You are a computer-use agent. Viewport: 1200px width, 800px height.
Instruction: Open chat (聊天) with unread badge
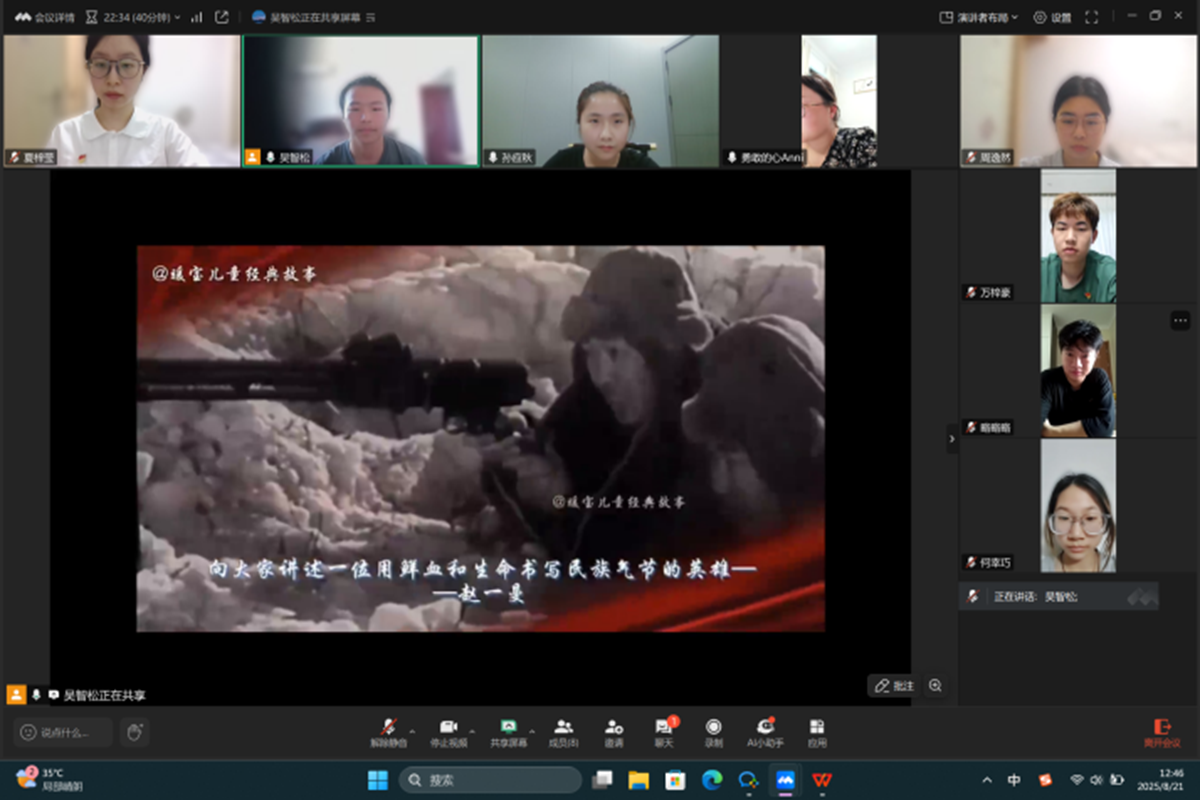tap(664, 733)
